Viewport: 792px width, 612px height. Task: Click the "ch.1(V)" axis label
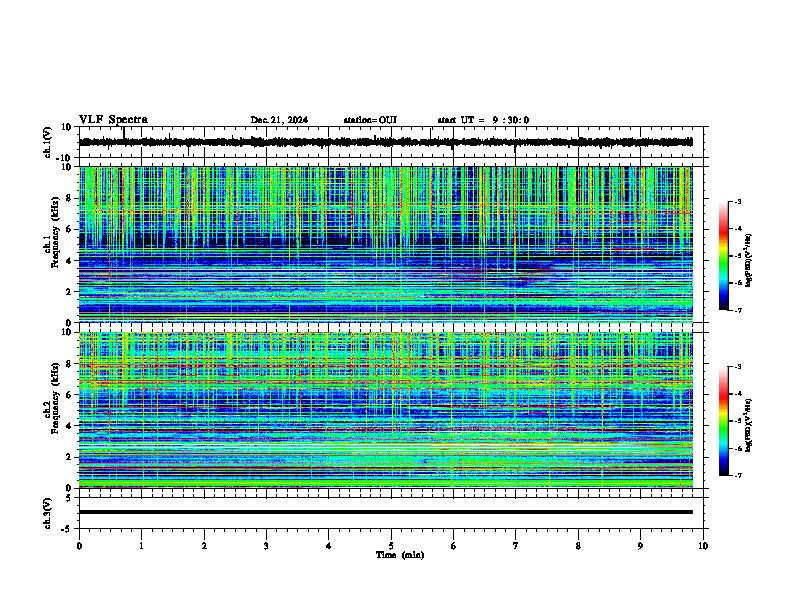48,142
